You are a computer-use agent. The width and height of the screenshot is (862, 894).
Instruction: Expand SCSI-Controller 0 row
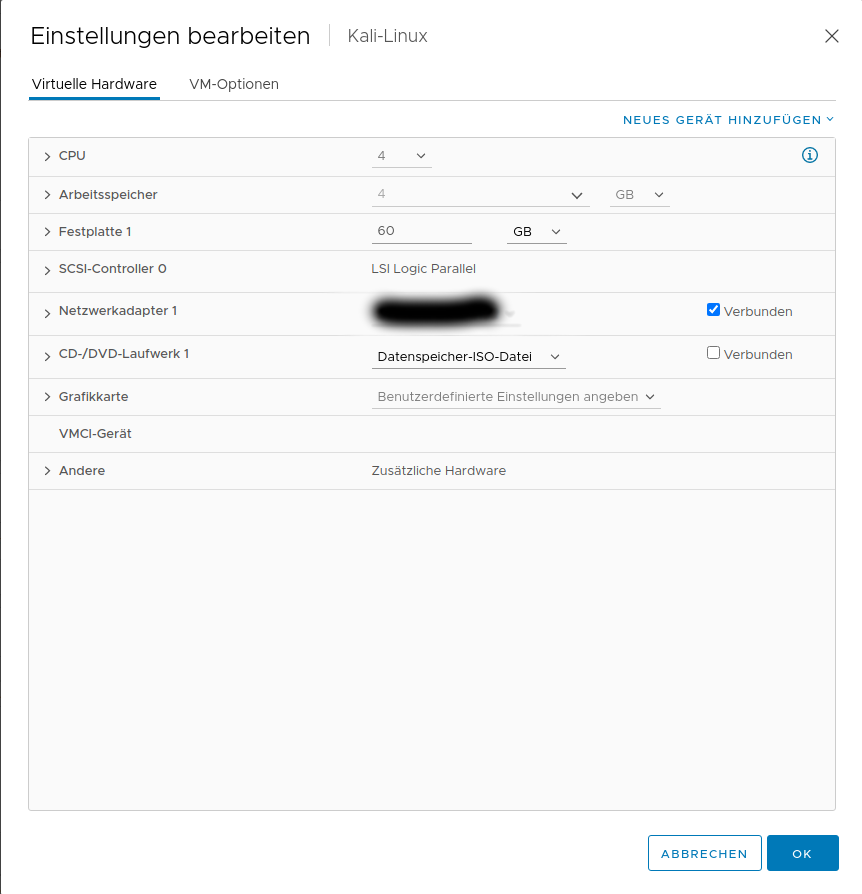(47, 270)
